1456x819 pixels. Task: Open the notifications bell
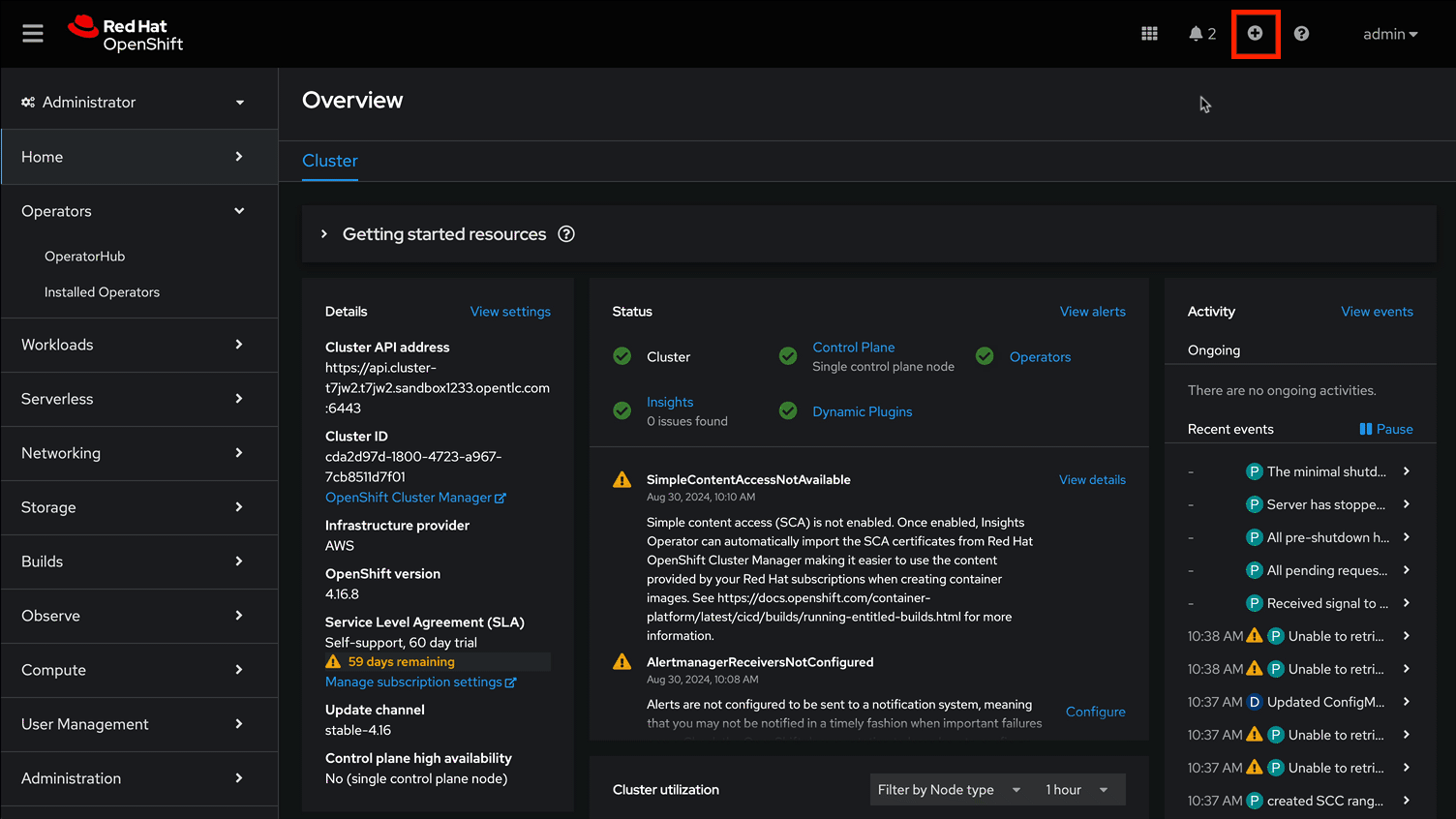tap(1202, 34)
